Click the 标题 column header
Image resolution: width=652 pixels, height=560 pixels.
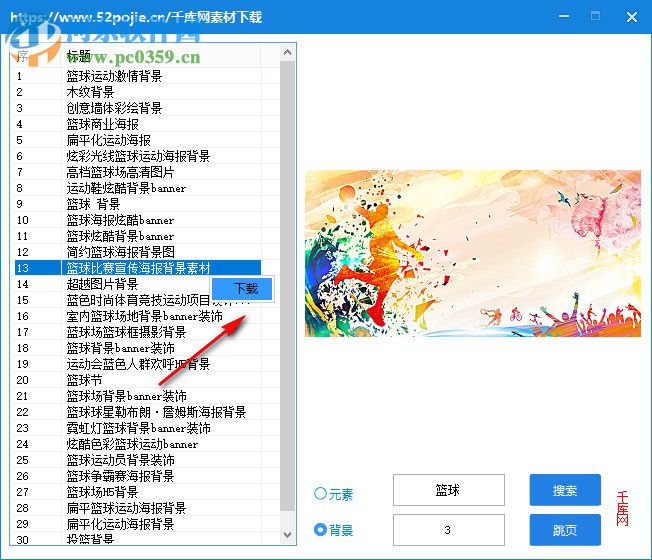pyautogui.click(x=161, y=56)
